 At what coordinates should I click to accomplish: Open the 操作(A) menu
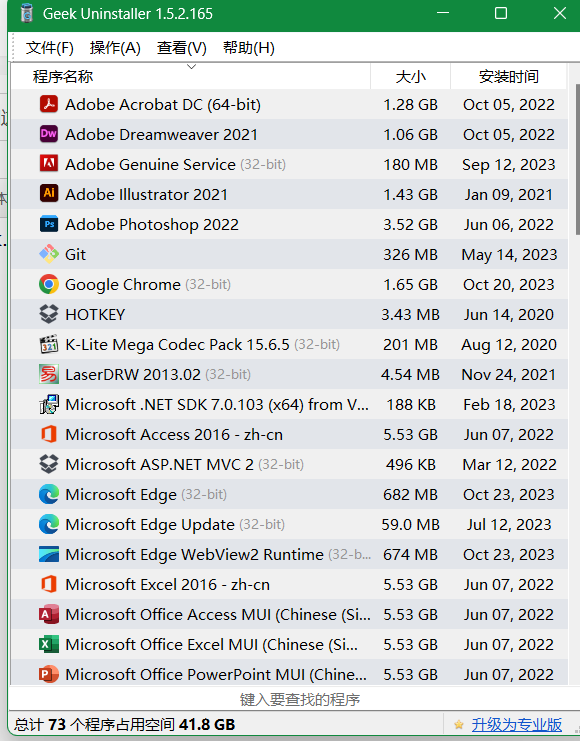click(x=115, y=48)
